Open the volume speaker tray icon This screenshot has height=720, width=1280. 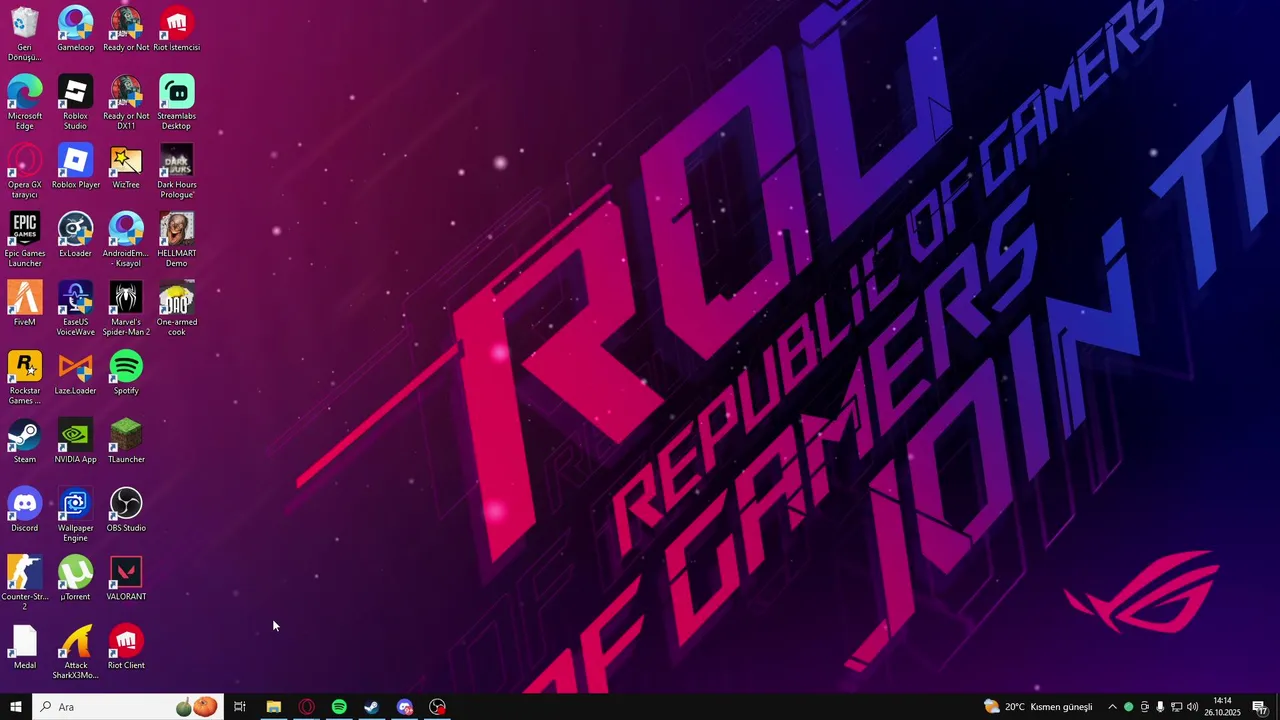(x=1192, y=707)
